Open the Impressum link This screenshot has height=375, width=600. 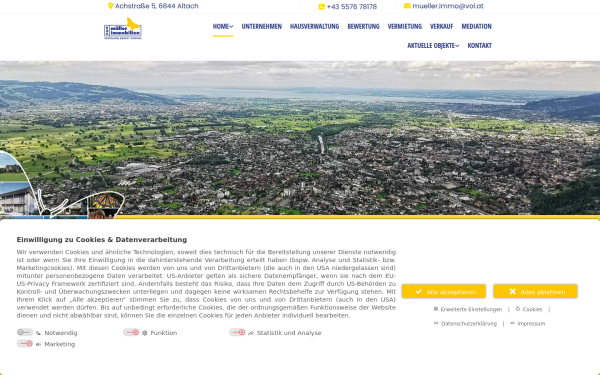[531, 323]
